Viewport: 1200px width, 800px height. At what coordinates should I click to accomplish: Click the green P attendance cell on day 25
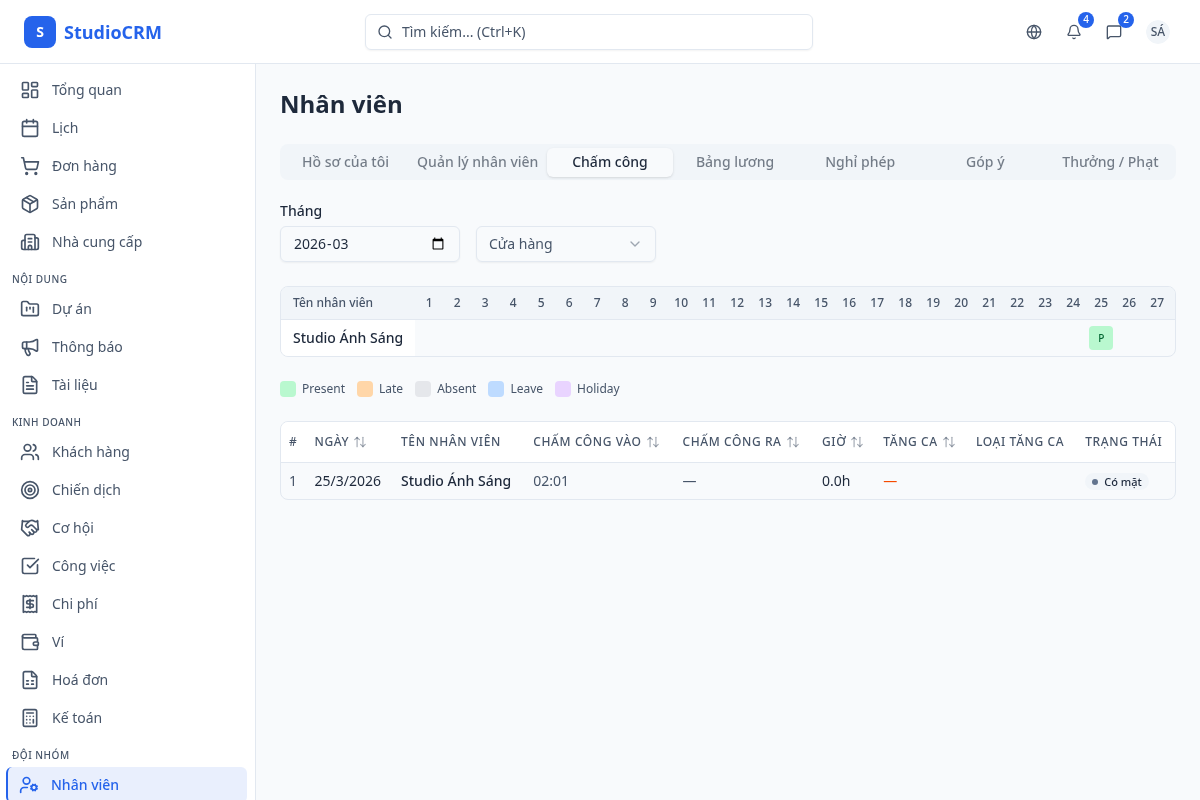(x=1100, y=338)
